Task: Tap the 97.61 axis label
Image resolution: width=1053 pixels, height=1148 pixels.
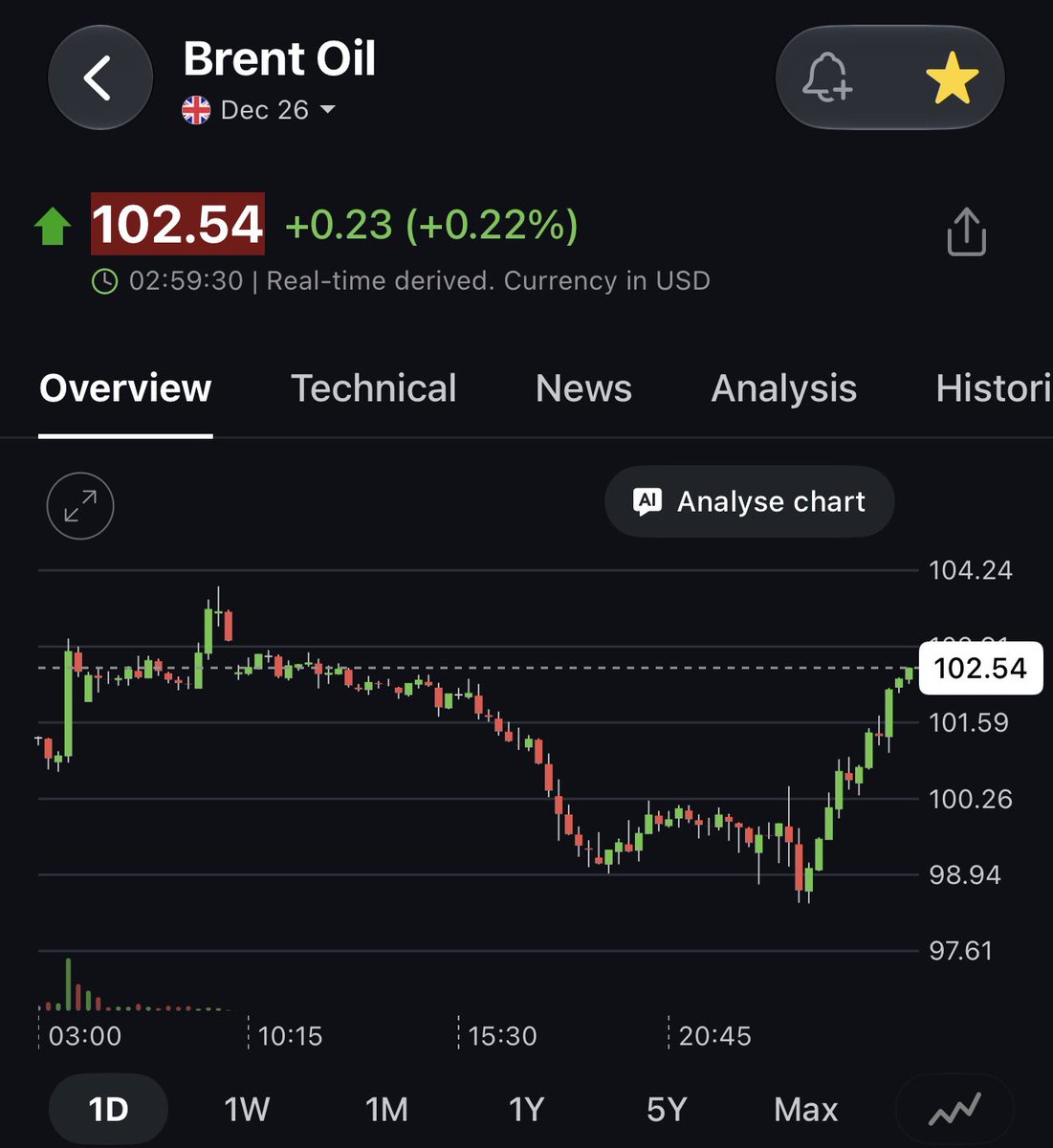Action: click(961, 951)
